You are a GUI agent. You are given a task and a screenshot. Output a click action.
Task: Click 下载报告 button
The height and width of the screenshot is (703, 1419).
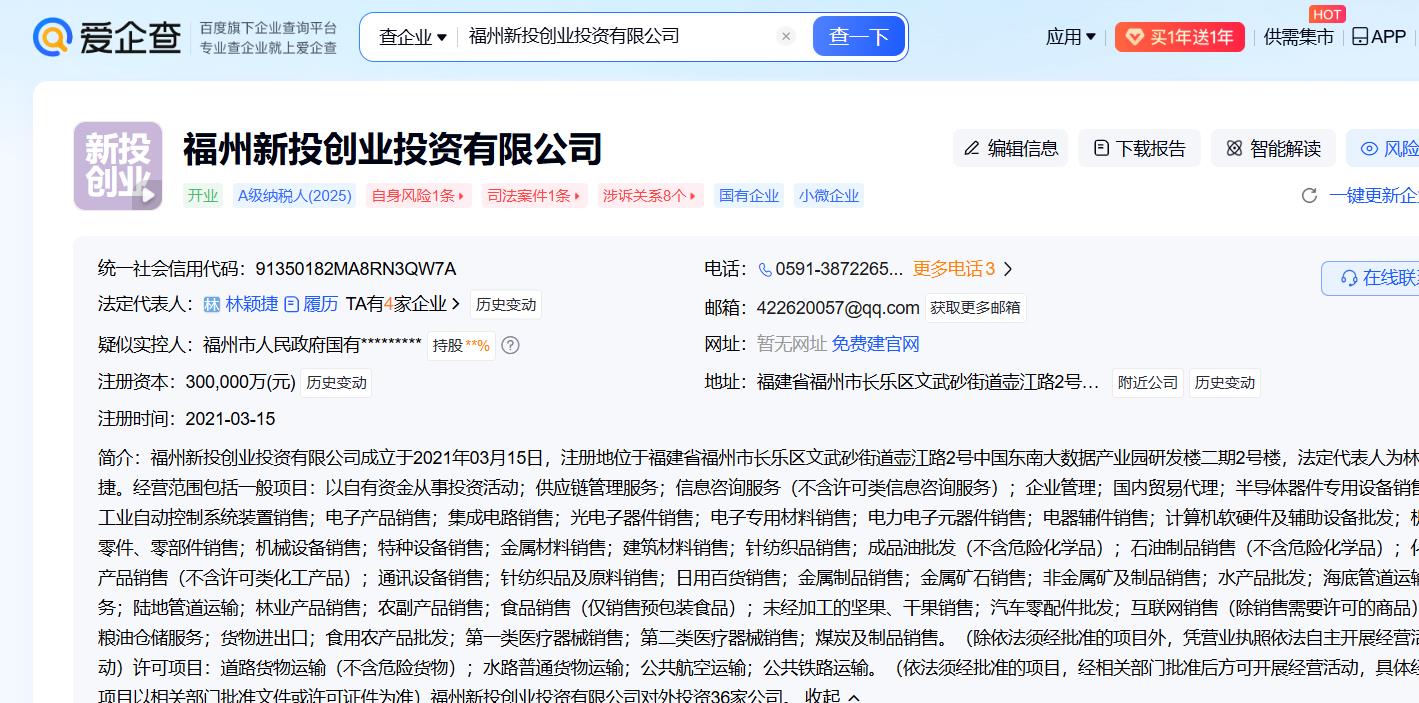[1139, 148]
